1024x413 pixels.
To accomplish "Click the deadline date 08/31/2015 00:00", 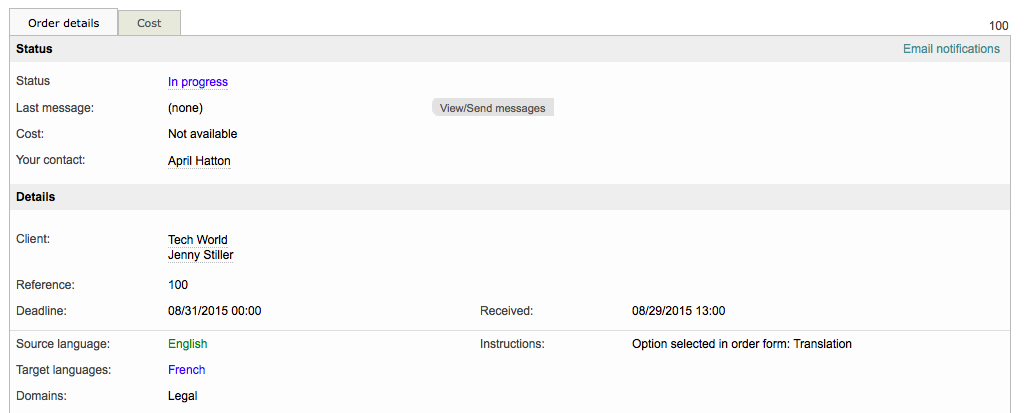I will [214, 311].
